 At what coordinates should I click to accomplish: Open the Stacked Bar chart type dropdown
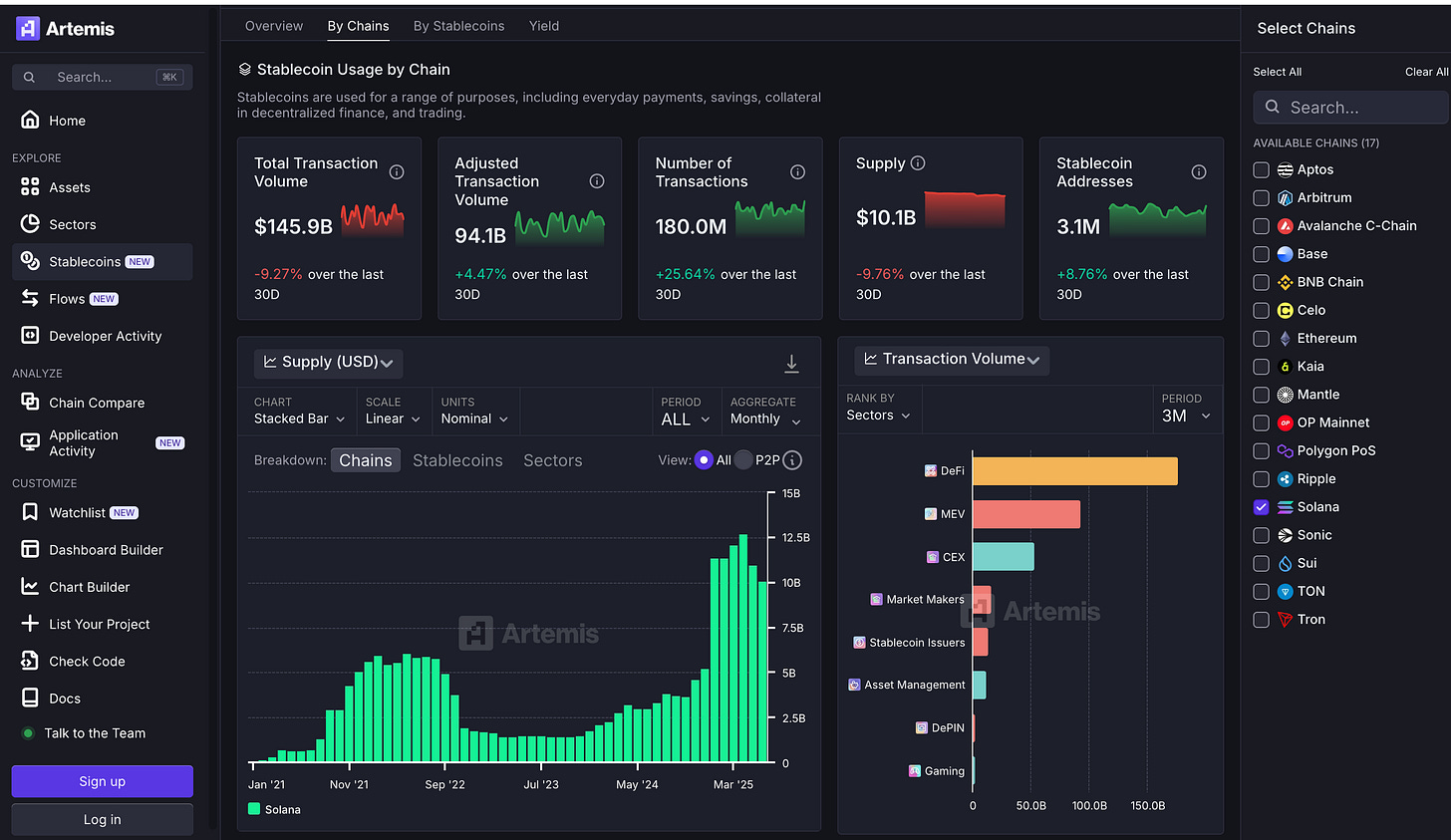(x=299, y=419)
